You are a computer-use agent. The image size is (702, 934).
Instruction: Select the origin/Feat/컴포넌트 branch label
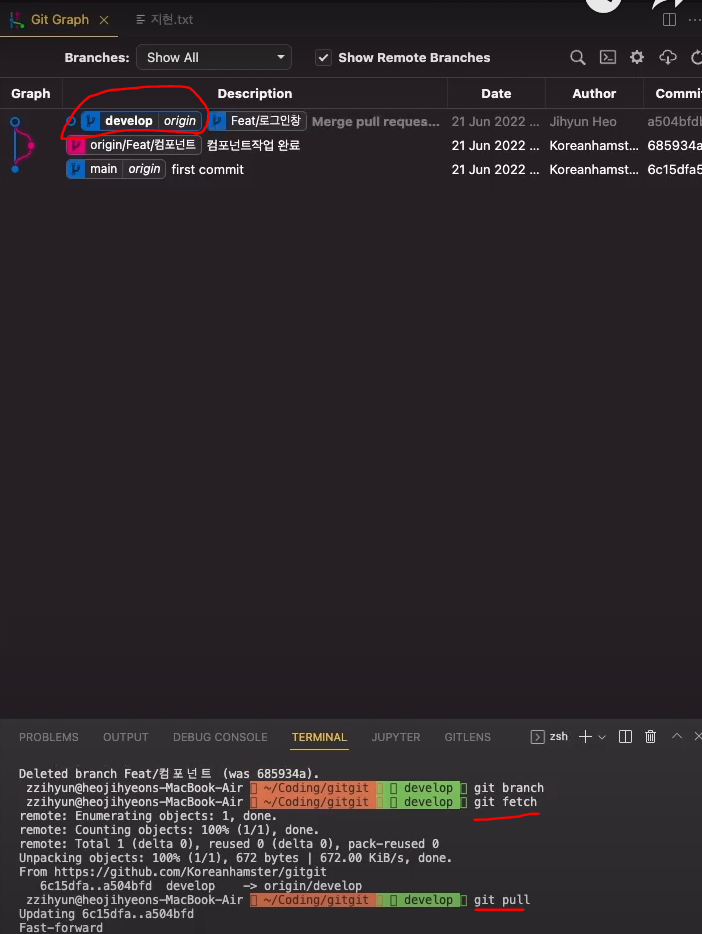pos(142,145)
